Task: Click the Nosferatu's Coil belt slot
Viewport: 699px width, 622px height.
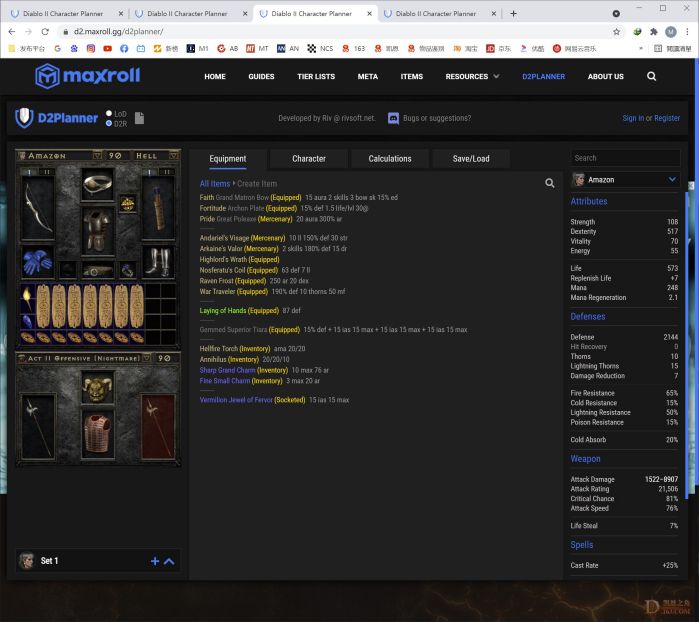Action: 98,270
